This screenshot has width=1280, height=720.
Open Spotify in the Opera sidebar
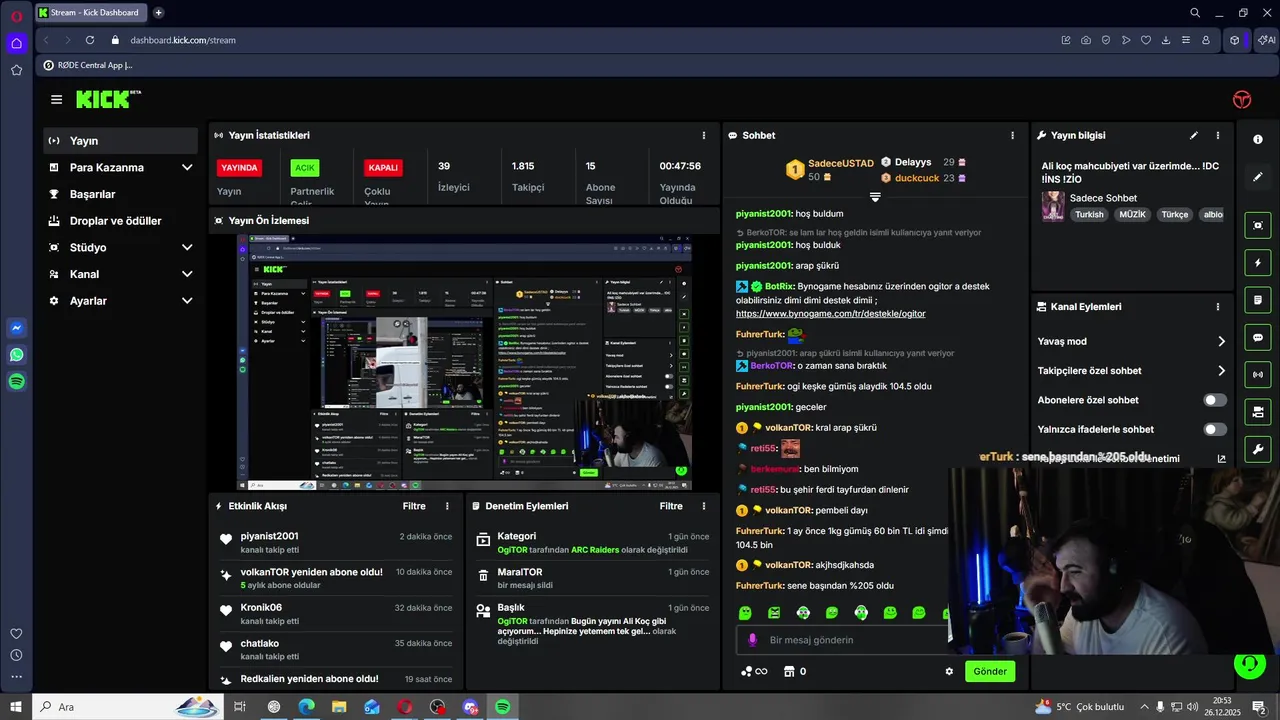point(16,381)
